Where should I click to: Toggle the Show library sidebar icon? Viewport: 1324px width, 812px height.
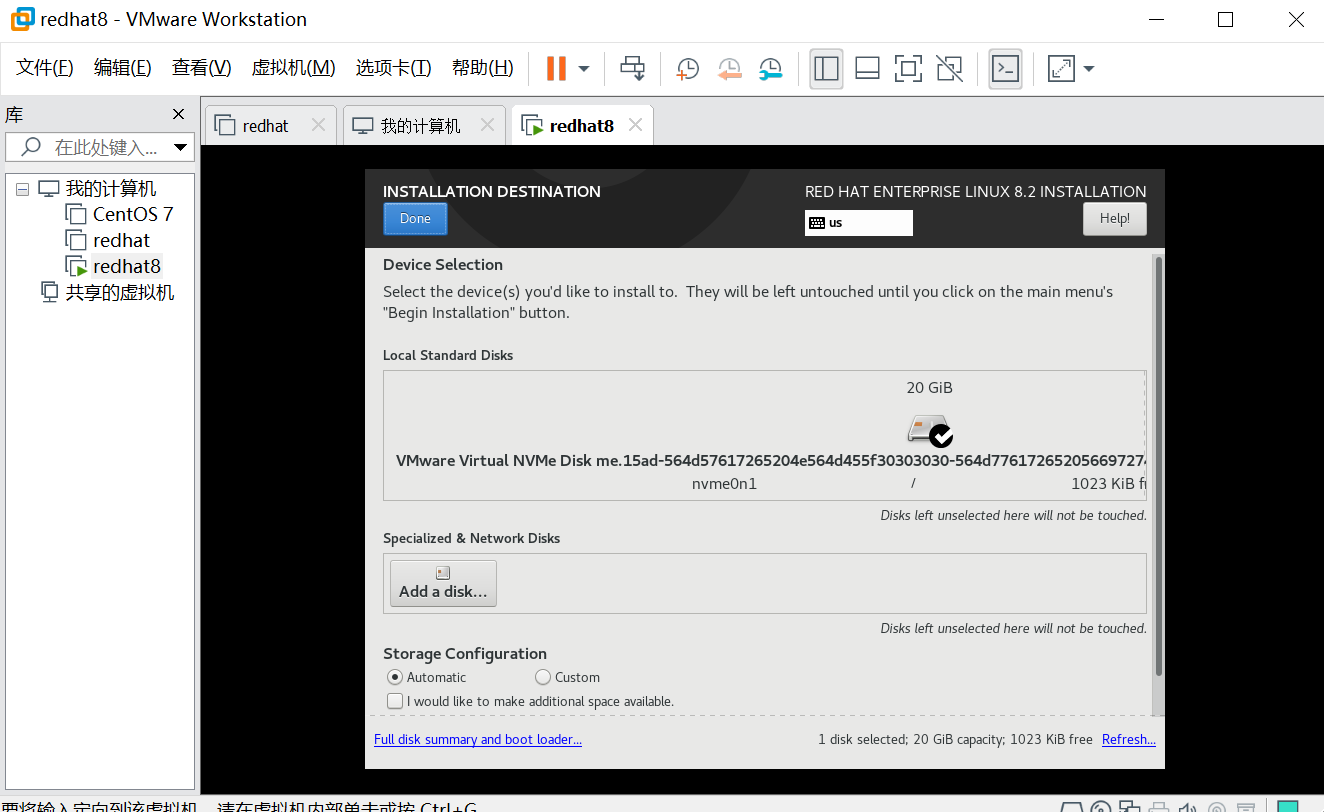(826, 68)
